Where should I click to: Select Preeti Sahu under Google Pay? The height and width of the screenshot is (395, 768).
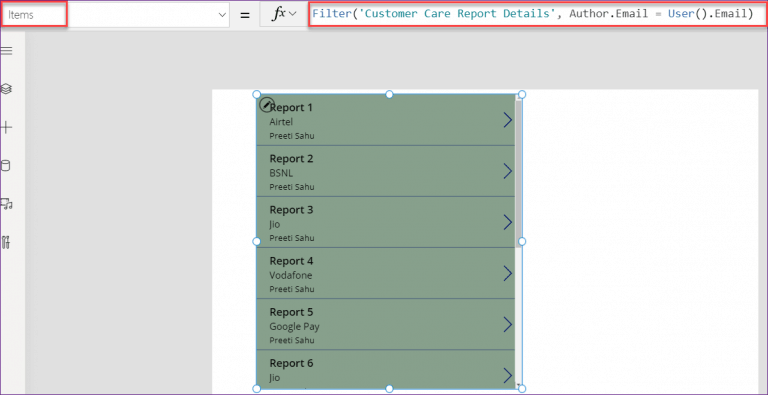coord(292,340)
